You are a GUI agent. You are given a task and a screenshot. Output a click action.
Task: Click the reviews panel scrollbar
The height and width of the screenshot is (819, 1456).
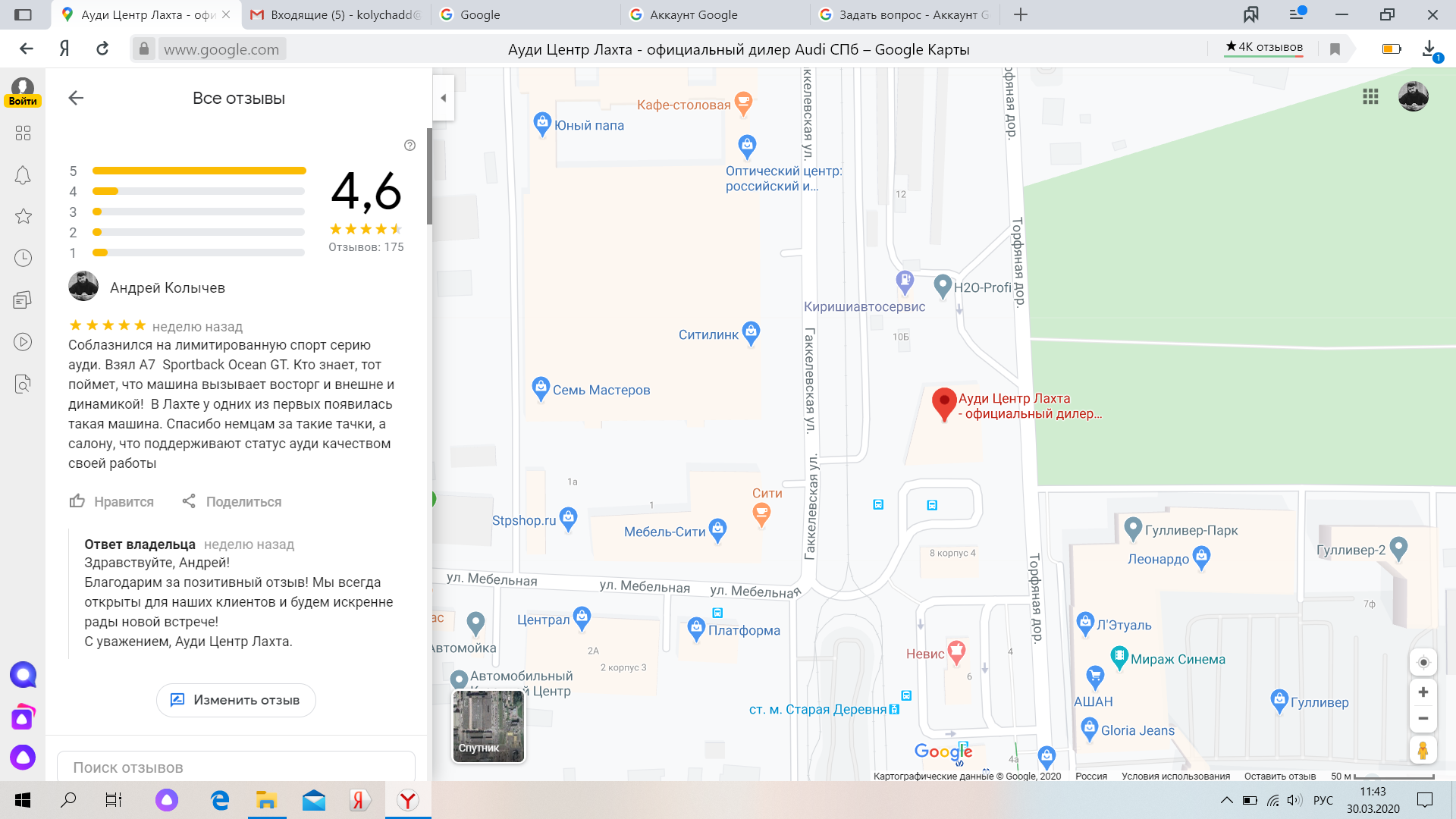click(429, 176)
